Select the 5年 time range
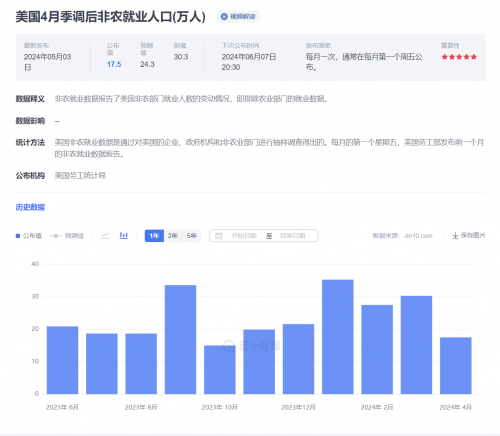The height and width of the screenshot is (436, 500). pos(192,236)
